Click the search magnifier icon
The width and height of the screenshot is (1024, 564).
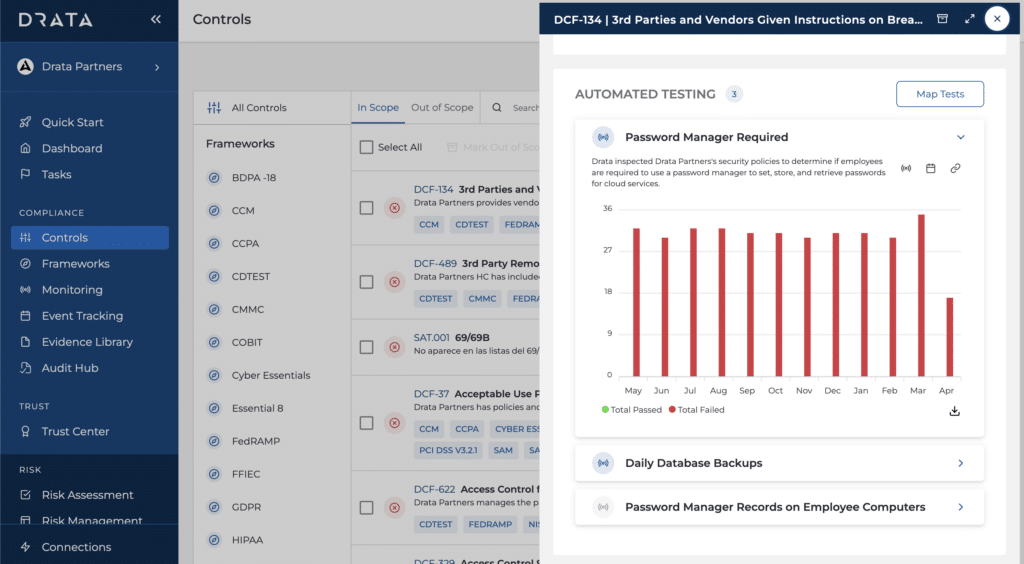[x=497, y=108]
